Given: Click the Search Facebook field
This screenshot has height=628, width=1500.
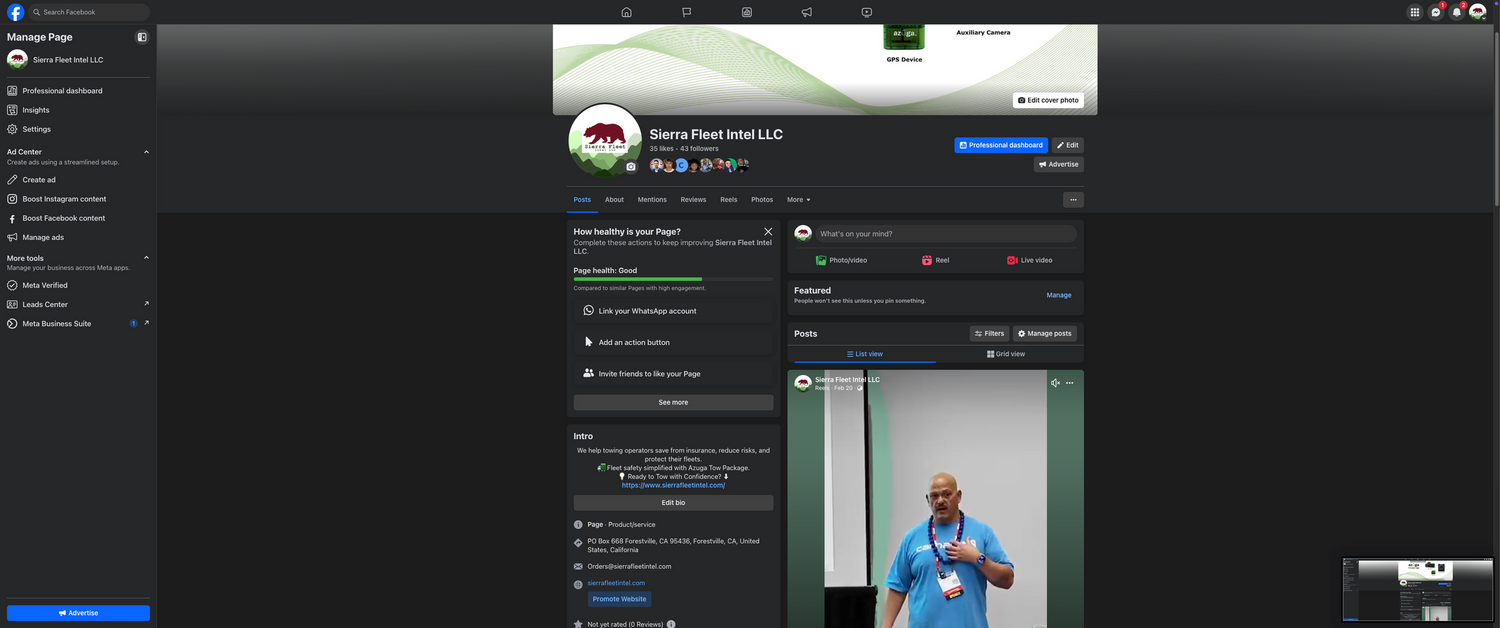Looking at the screenshot, I should coord(89,12).
